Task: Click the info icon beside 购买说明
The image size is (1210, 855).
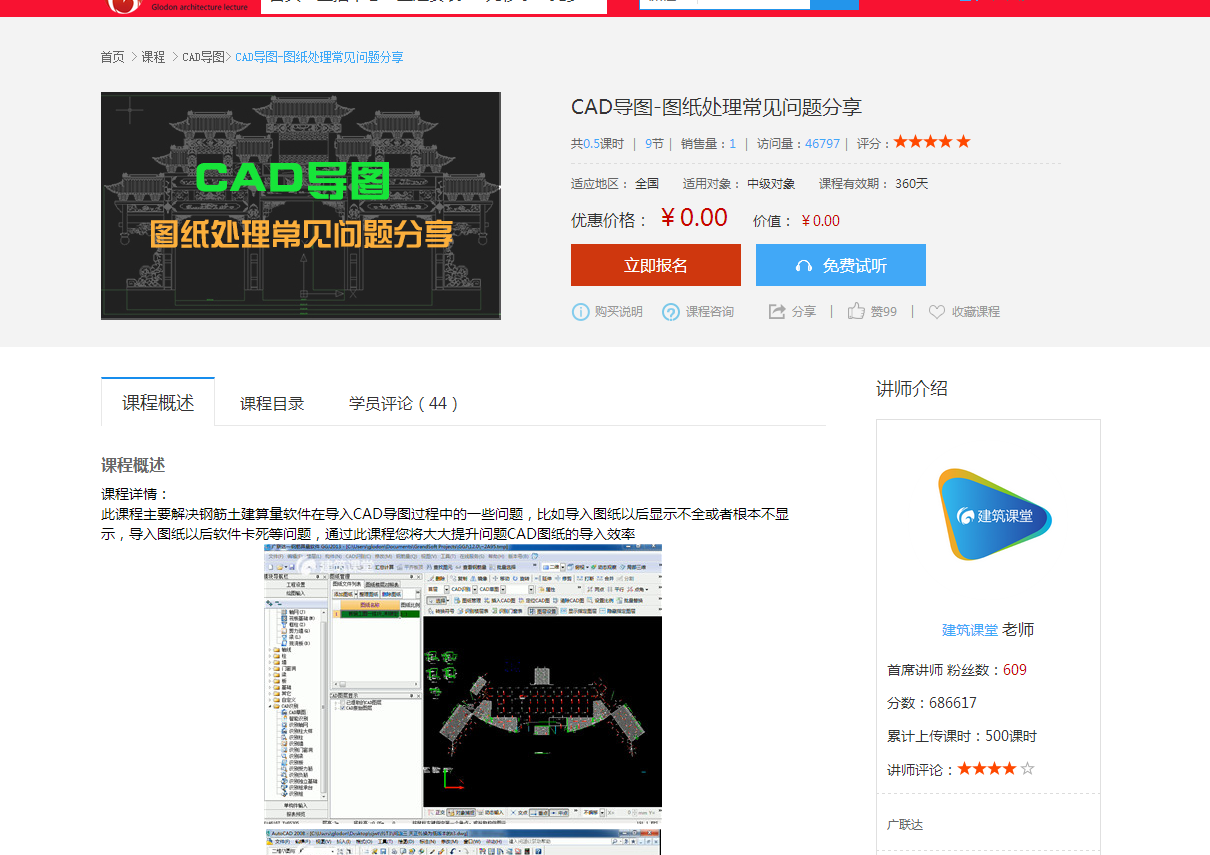Action: tap(580, 312)
